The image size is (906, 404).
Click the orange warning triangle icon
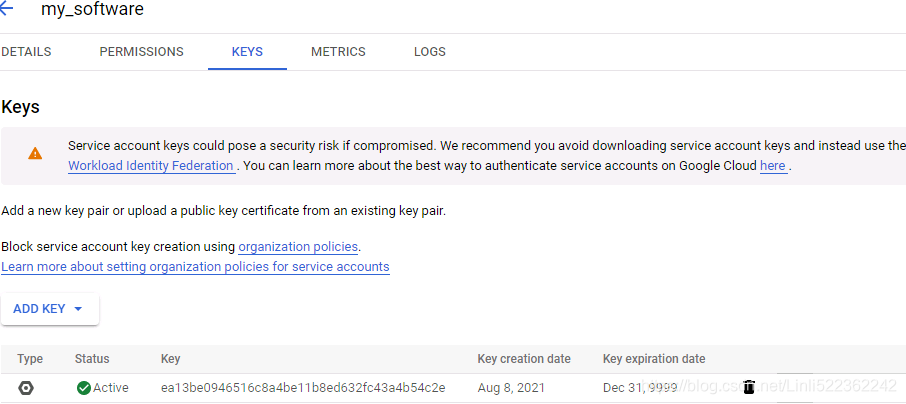[35, 154]
